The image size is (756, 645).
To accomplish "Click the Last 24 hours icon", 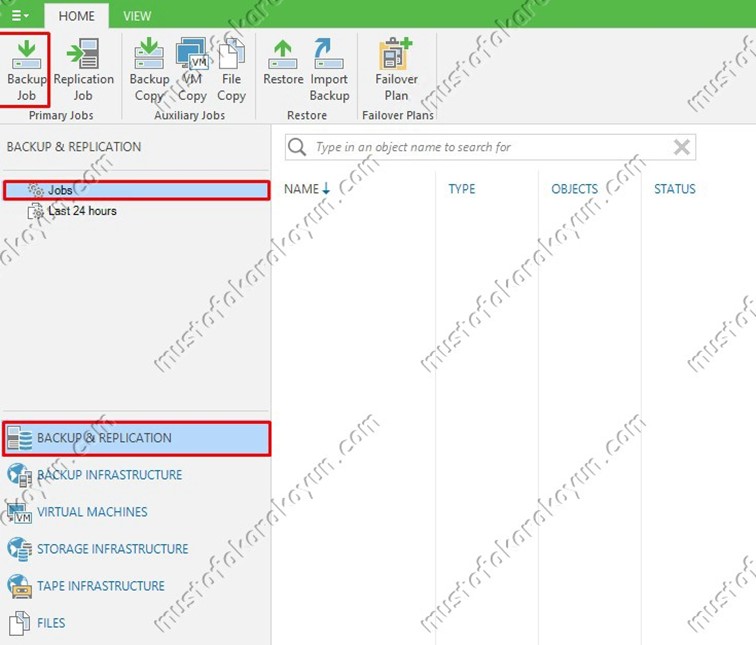I will (36, 211).
